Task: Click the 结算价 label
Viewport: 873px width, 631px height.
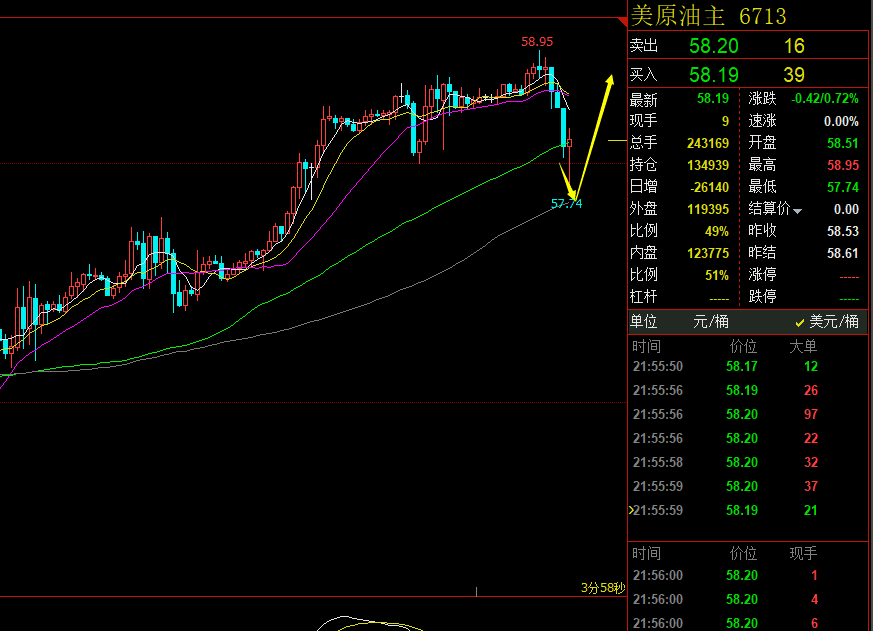Action: click(x=769, y=209)
